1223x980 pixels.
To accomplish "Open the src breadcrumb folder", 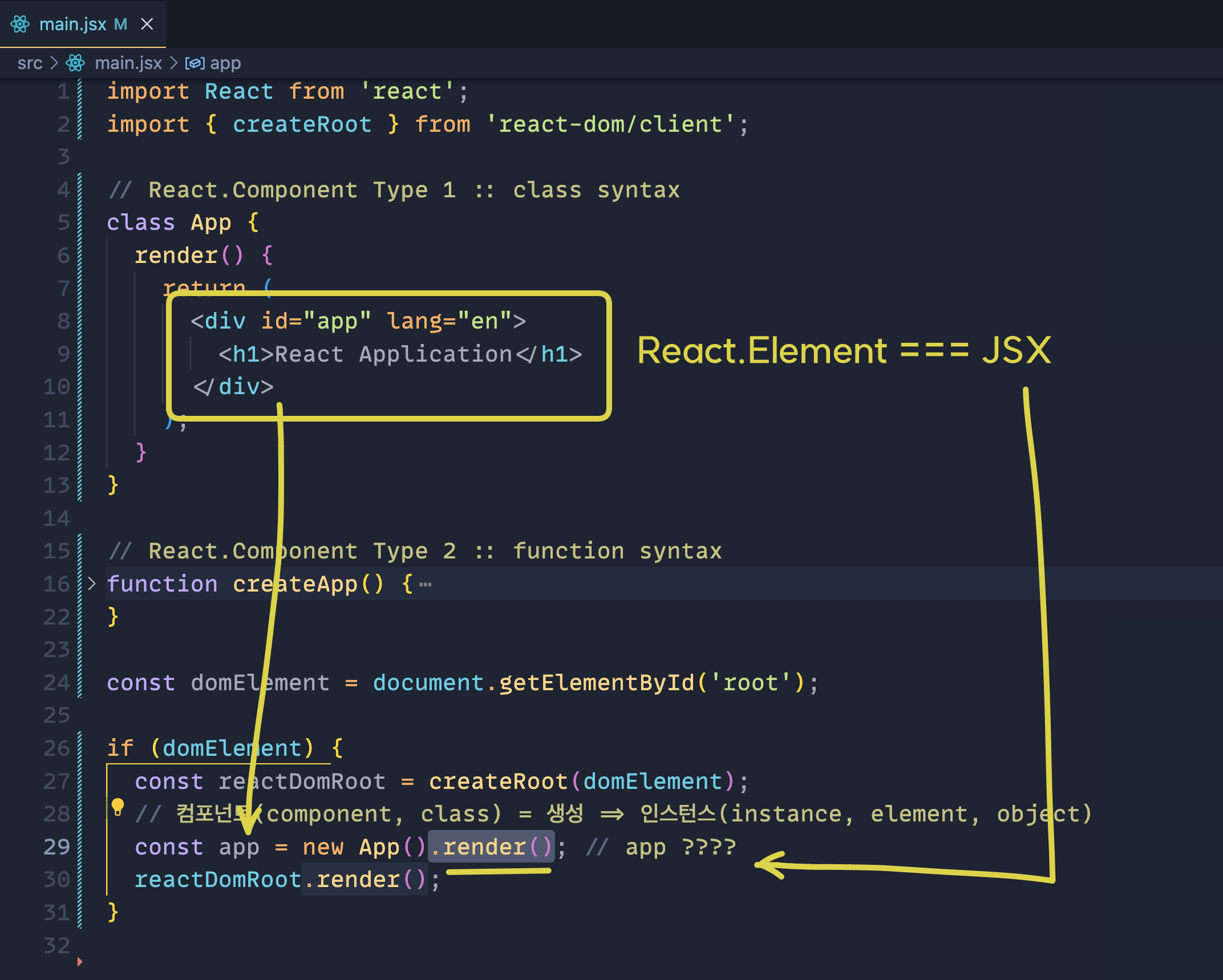I will 30,63.
